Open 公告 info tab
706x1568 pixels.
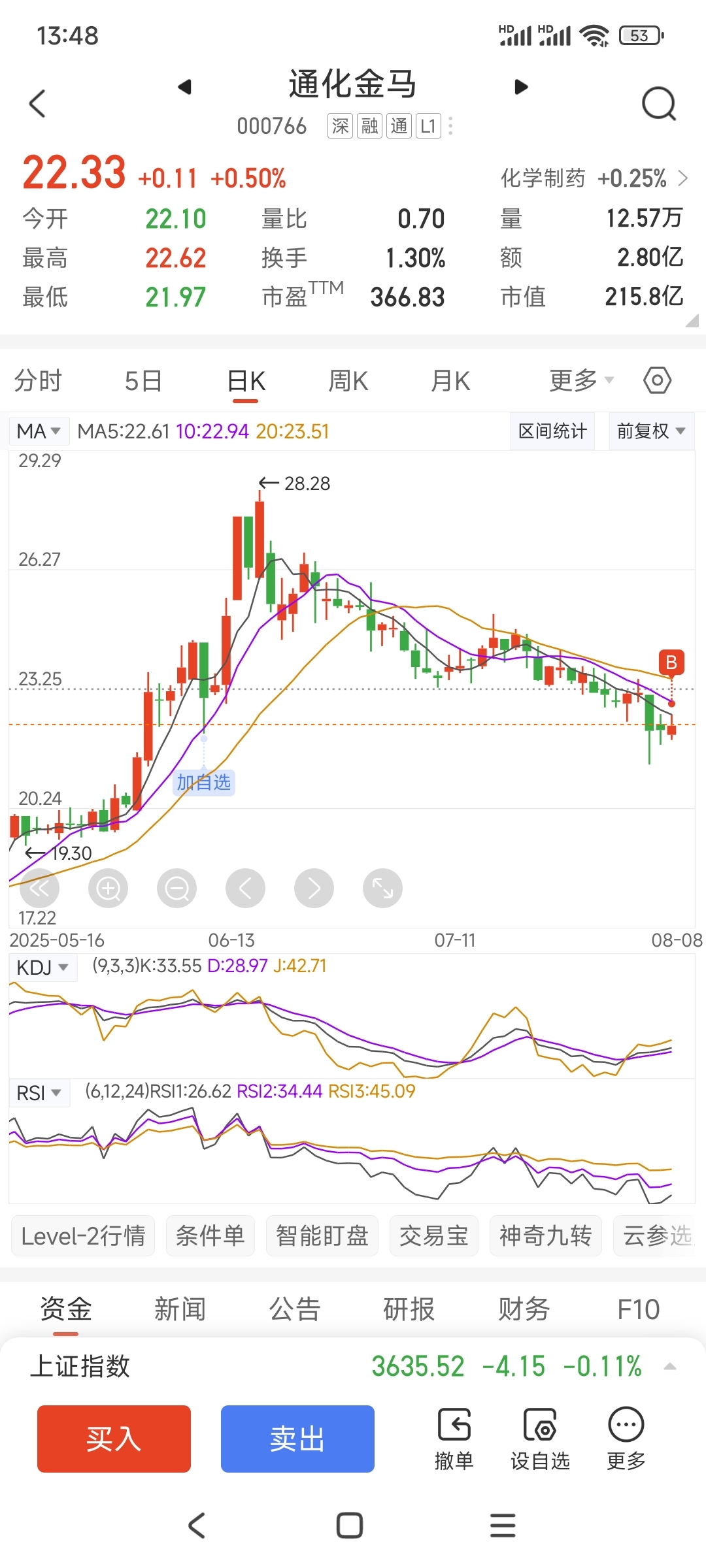point(295,1309)
